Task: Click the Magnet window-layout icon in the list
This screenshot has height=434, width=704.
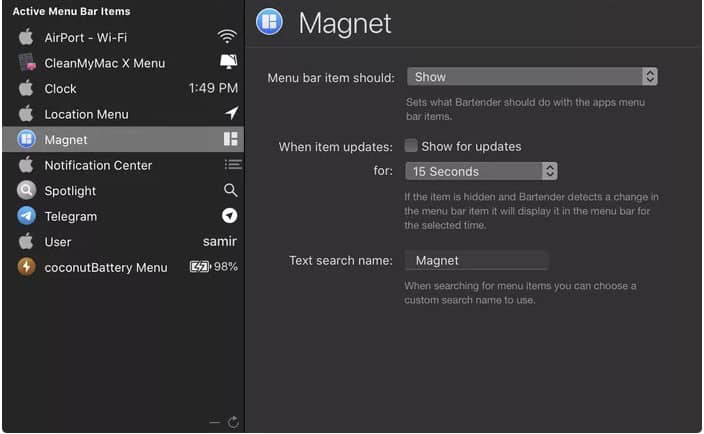Action: (231, 139)
